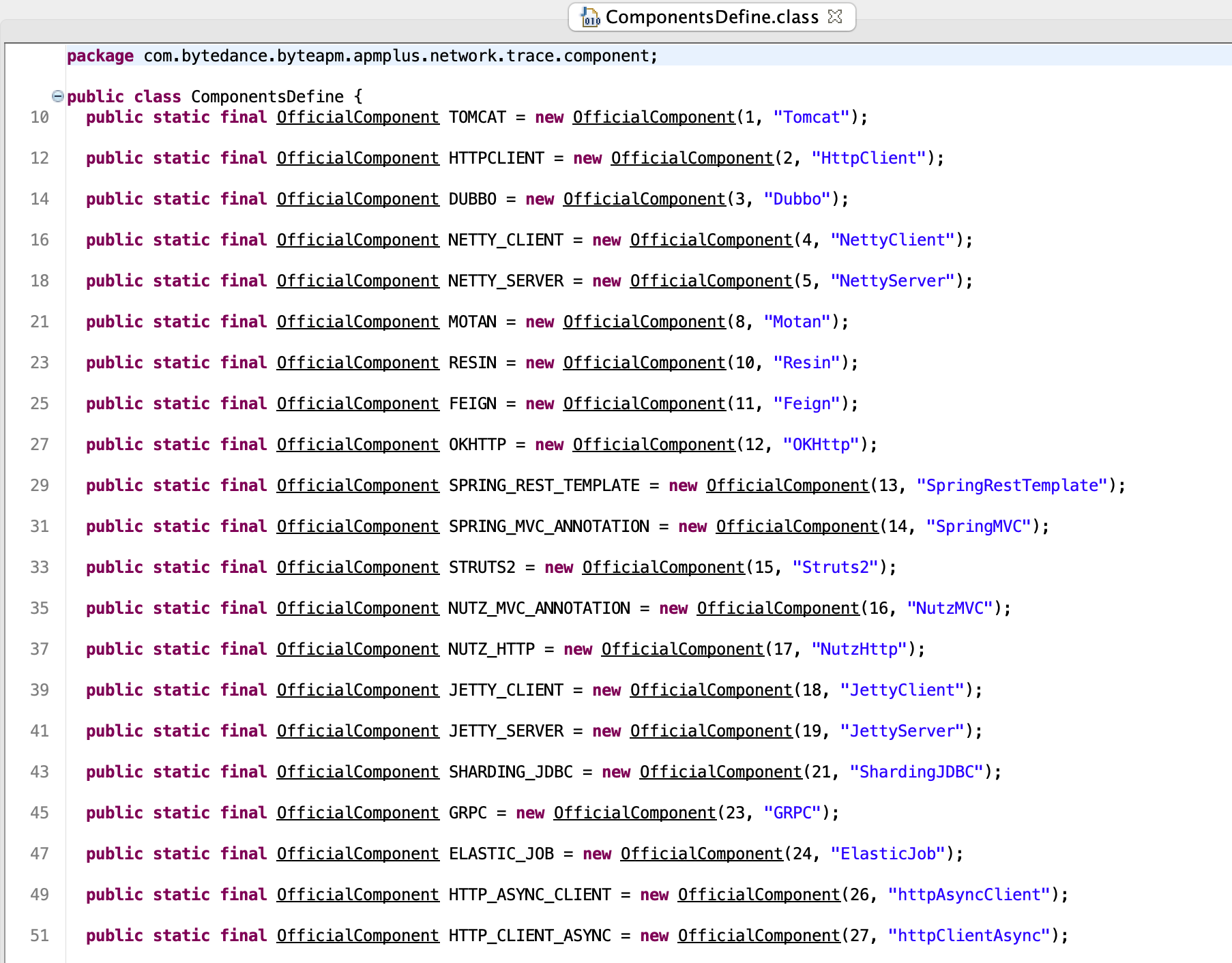1232x963 pixels.
Task: Click line number 51 in the gutter
Action: (x=40, y=936)
